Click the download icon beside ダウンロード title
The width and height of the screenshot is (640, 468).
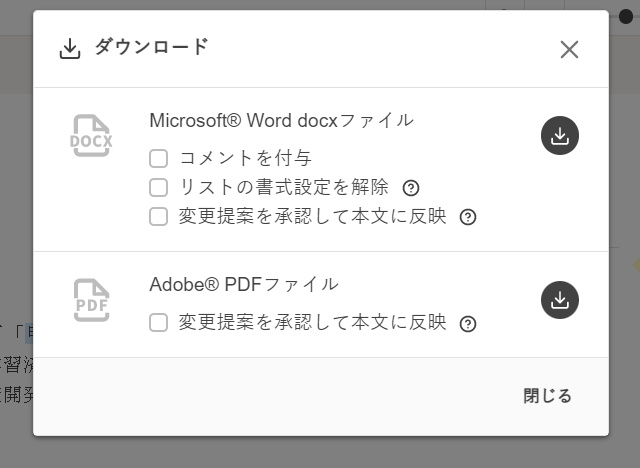(x=70, y=48)
